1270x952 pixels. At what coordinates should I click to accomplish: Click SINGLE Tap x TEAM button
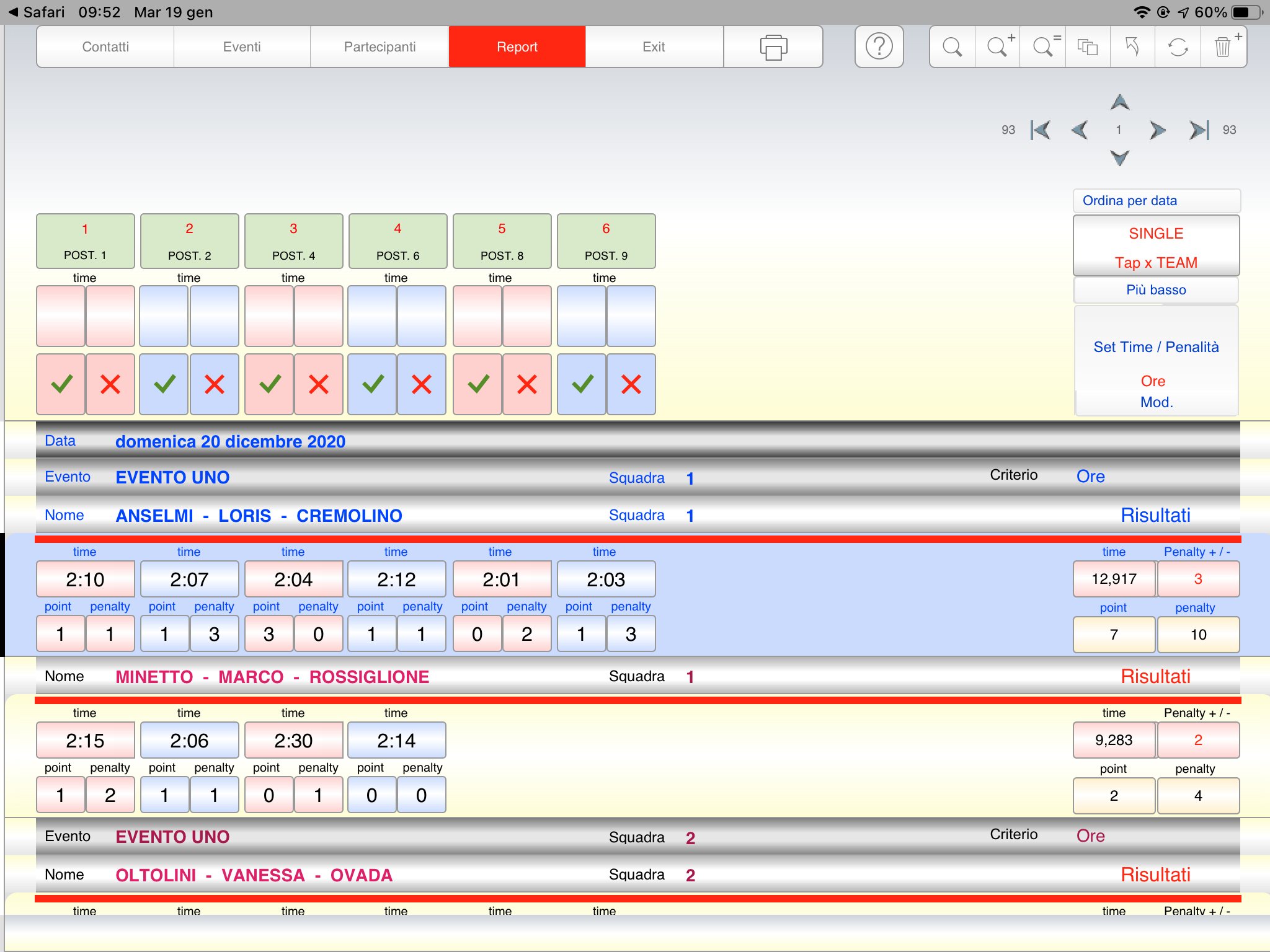pyautogui.click(x=1156, y=247)
